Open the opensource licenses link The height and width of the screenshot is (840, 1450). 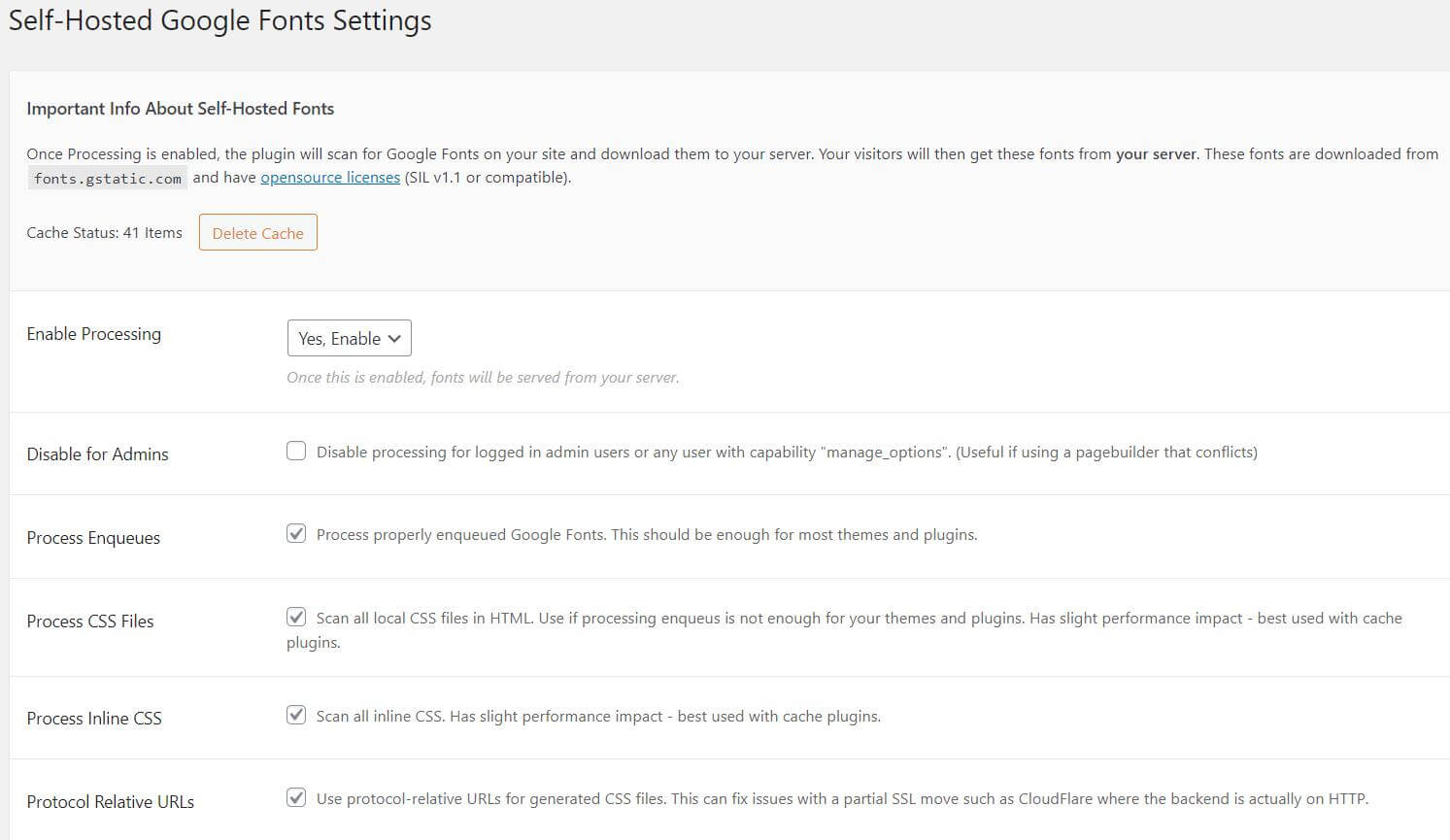330,178
